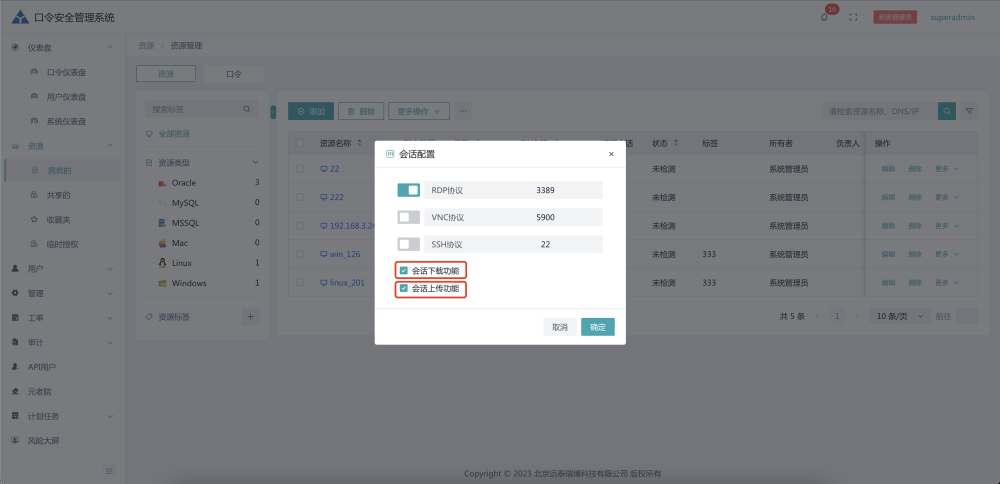Viewport: 1000px width, 484px height.
Task: Click the sidebar collapse icon at bottom
Action: (109, 470)
